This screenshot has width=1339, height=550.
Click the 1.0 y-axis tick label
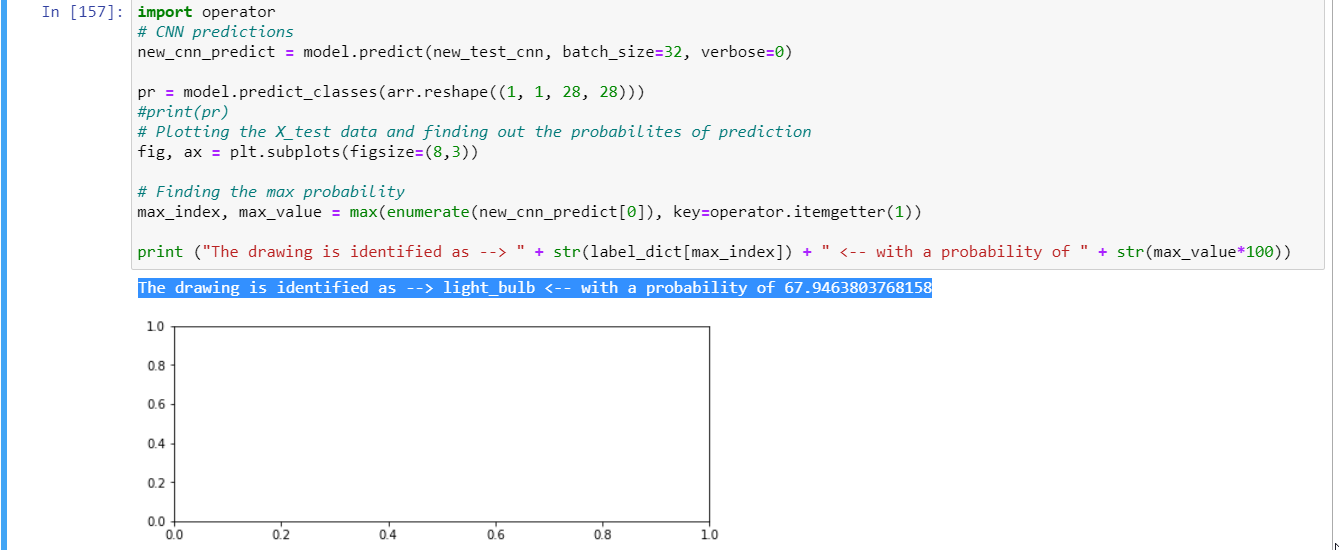[155, 327]
